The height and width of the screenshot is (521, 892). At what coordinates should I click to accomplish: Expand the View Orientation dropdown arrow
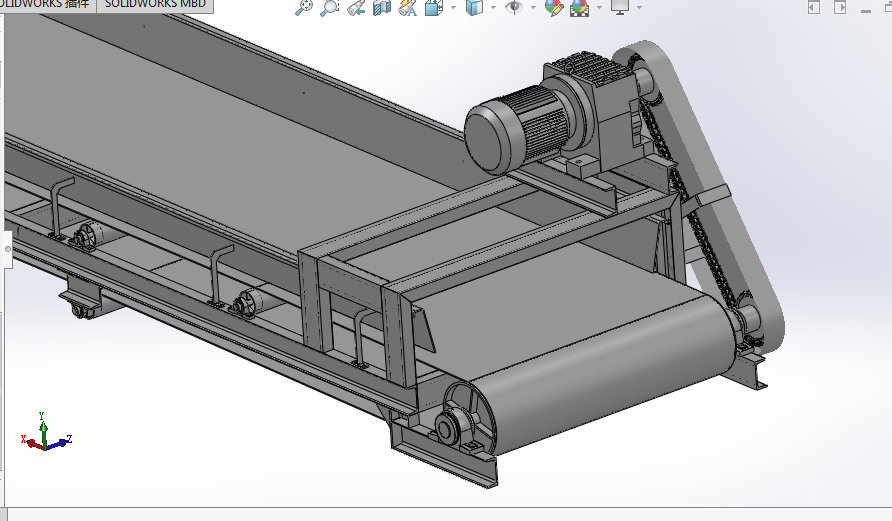(453, 7)
